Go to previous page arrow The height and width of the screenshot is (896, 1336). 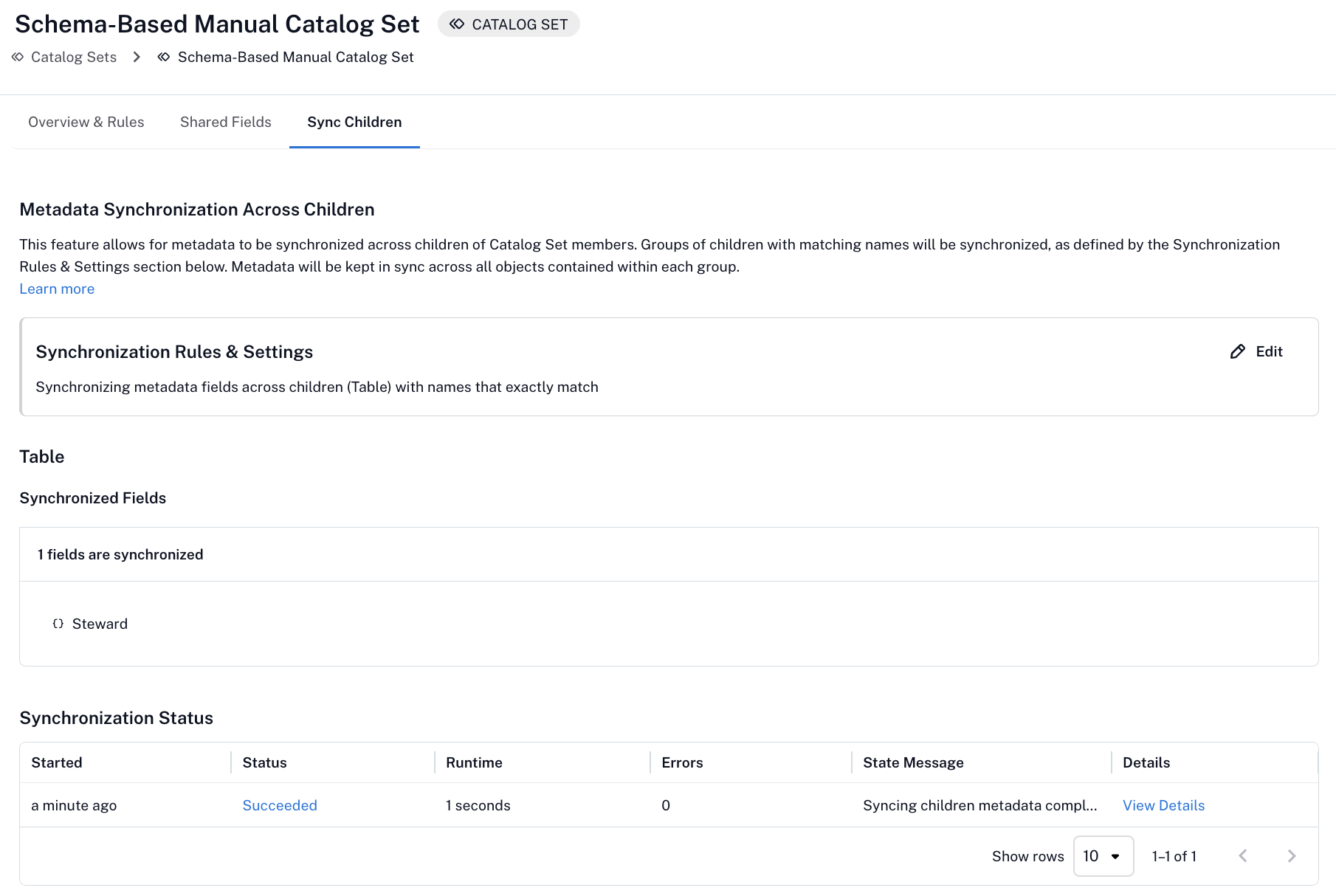tap(1243, 856)
